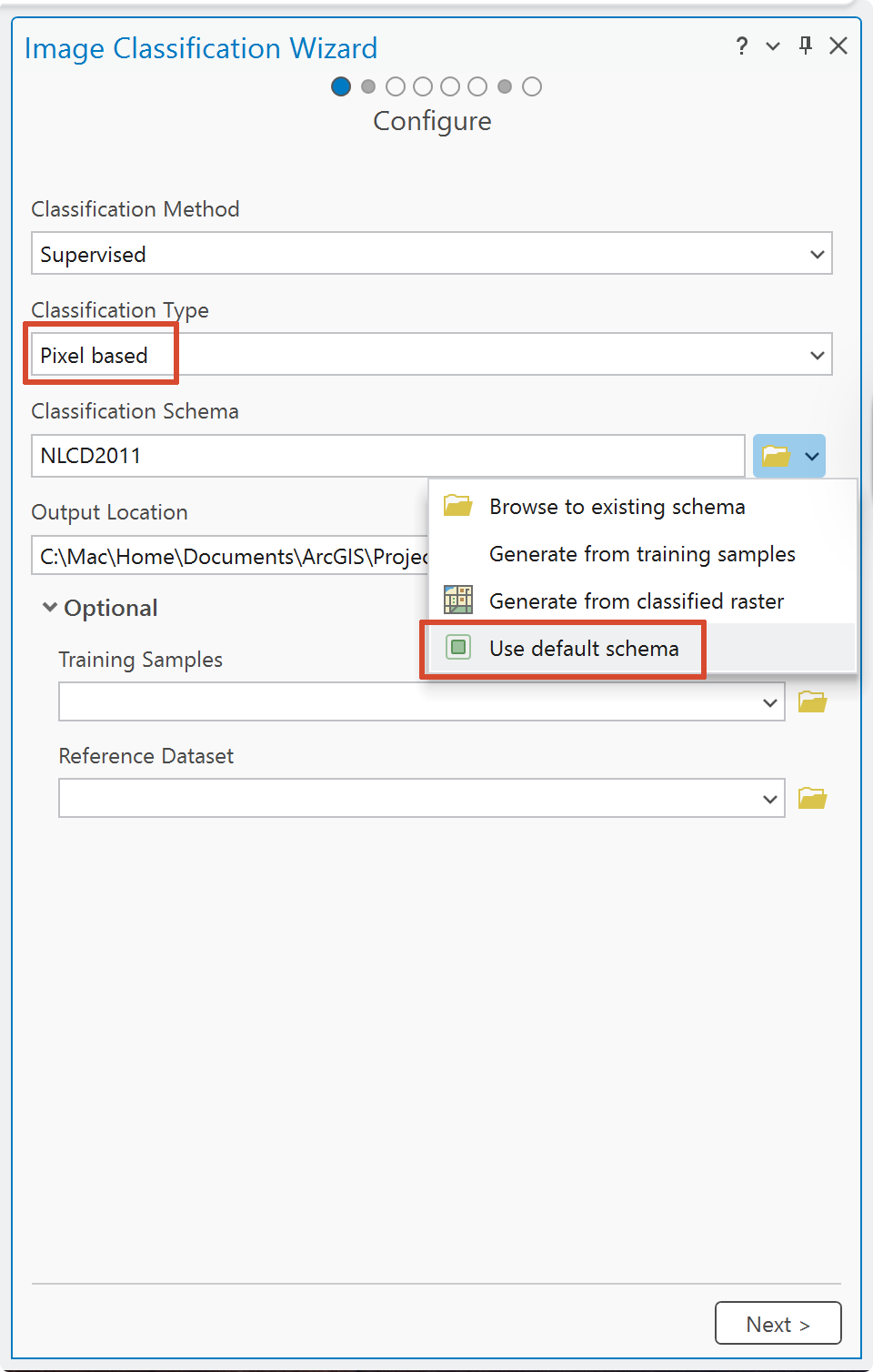Click the NLCD2011 schema input field
The width and height of the screenshot is (873, 1372).
388,456
